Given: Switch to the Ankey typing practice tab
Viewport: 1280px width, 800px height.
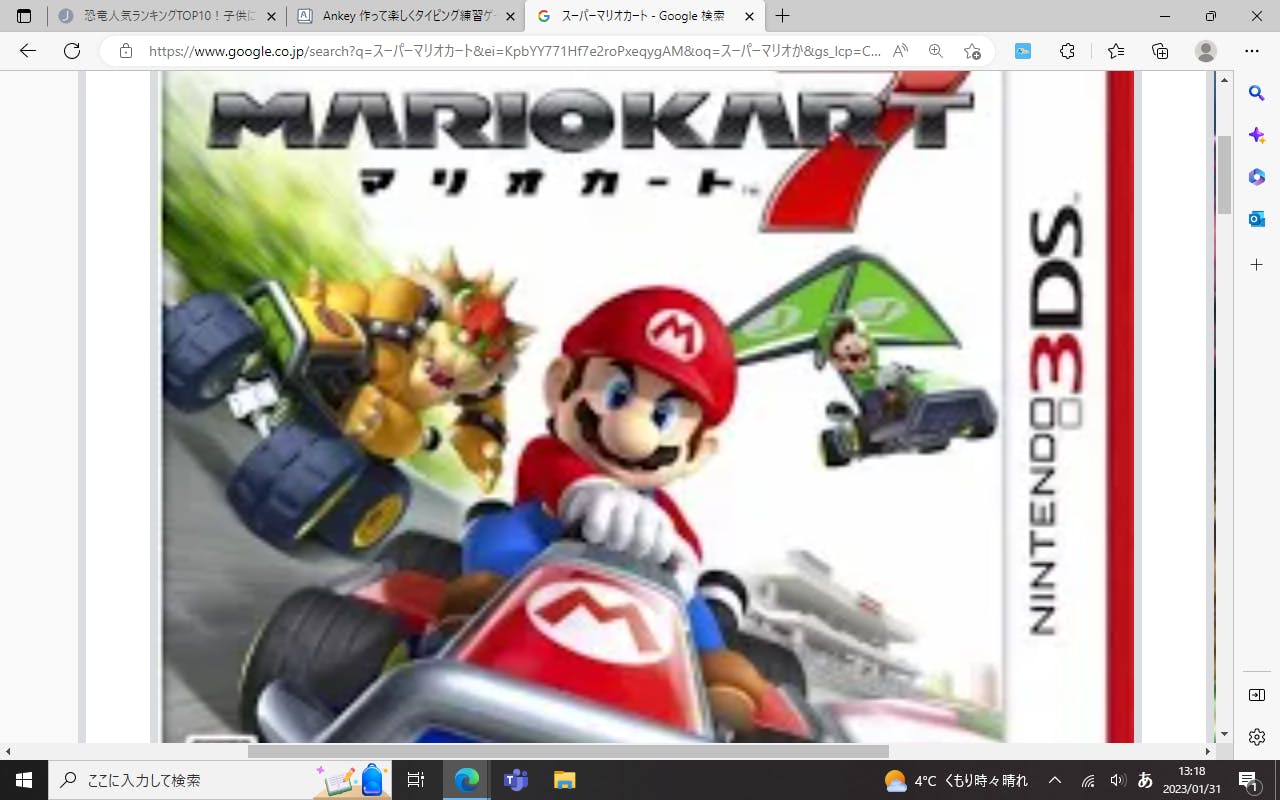Looking at the screenshot, I should tap(406, 16).
